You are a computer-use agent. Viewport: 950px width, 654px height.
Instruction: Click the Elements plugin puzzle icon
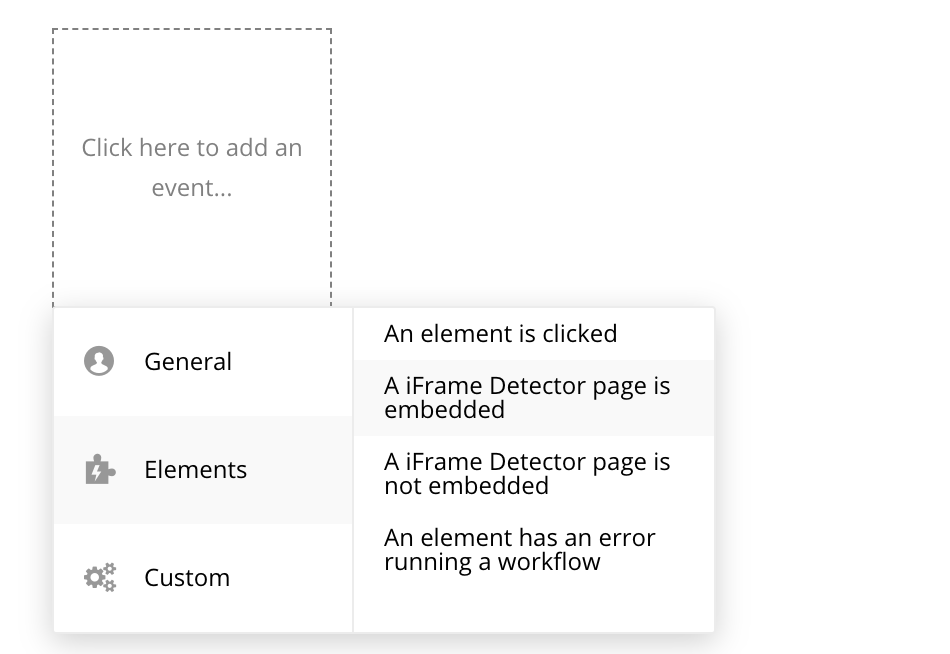tap(100, 469)
